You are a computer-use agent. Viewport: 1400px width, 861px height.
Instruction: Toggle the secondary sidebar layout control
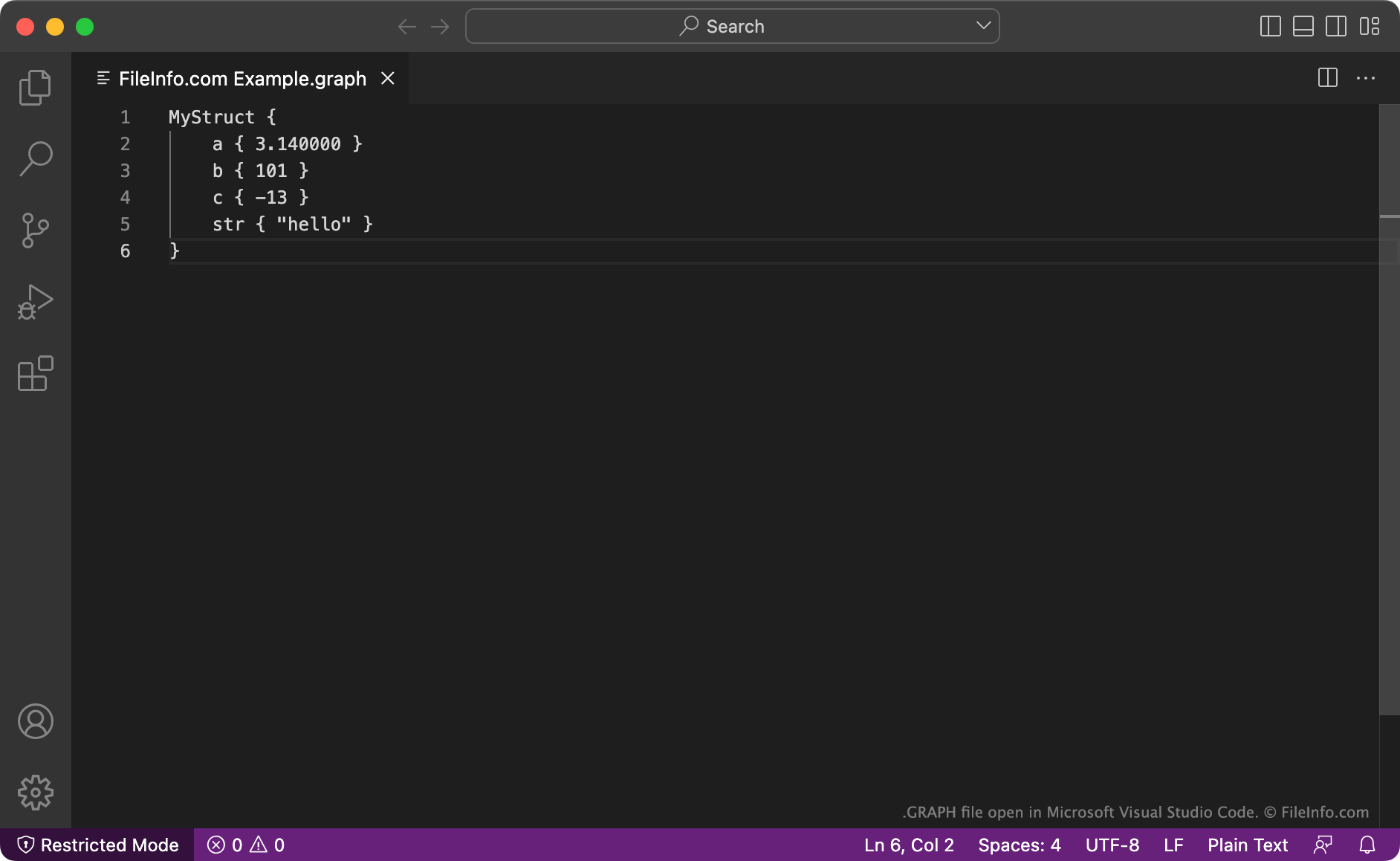1336,26
